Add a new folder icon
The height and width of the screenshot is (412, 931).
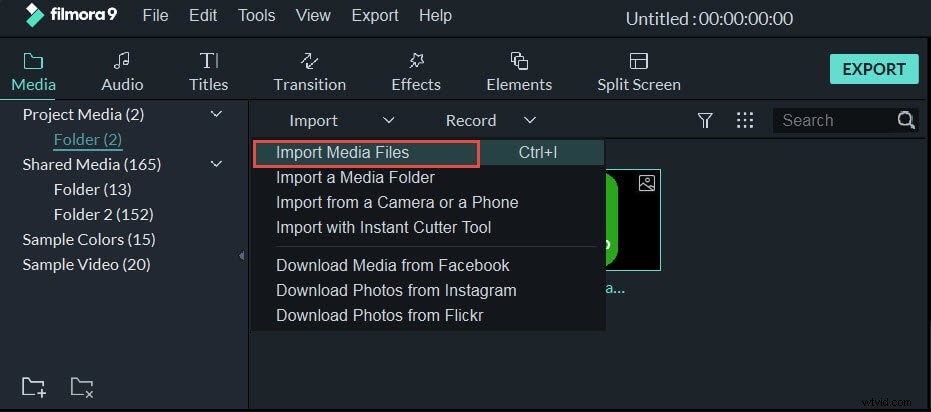[x=34, y=387]
